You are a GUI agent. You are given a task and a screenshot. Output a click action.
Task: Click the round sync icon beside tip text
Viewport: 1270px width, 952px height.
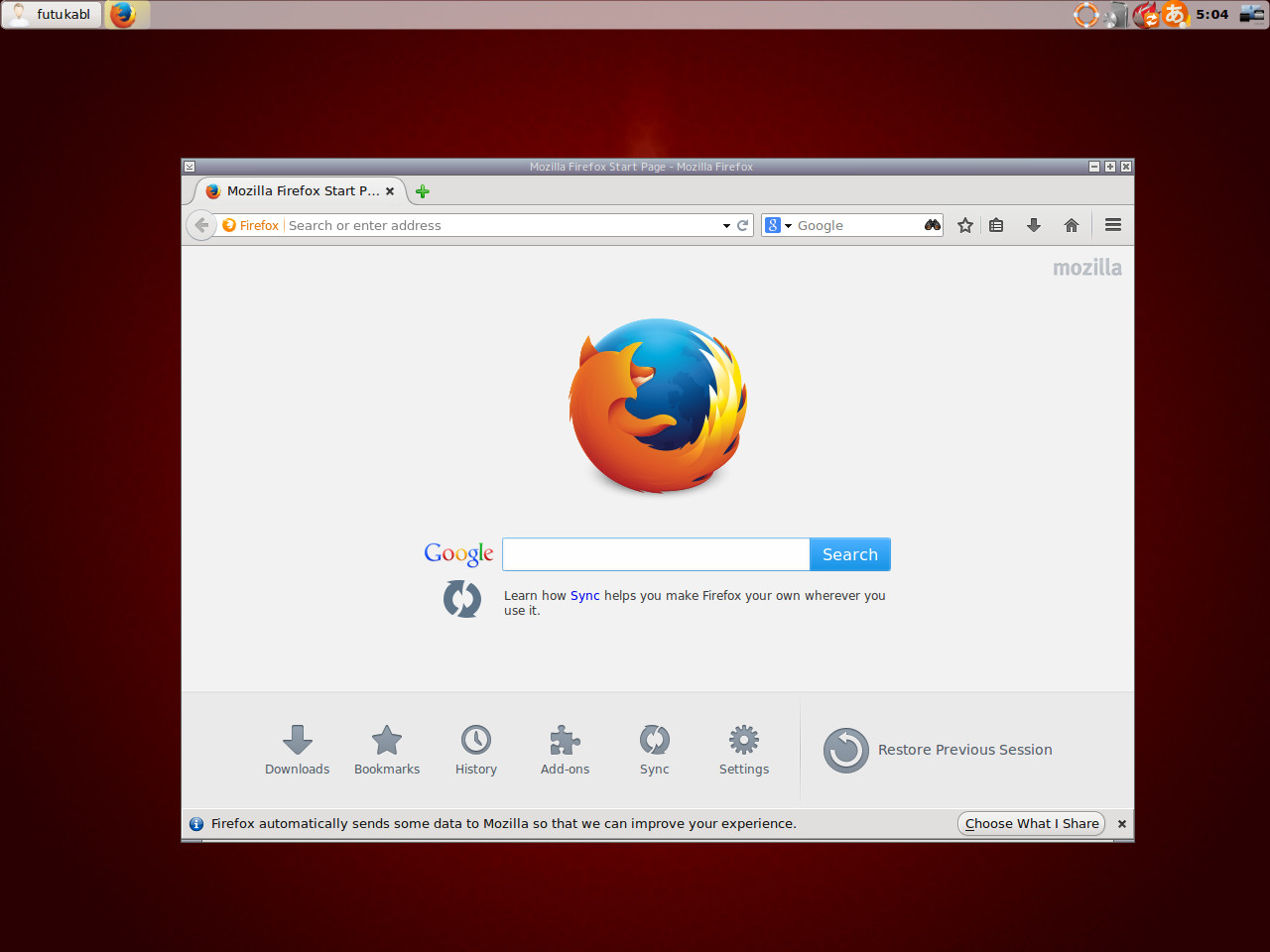[x=462, y=599]
